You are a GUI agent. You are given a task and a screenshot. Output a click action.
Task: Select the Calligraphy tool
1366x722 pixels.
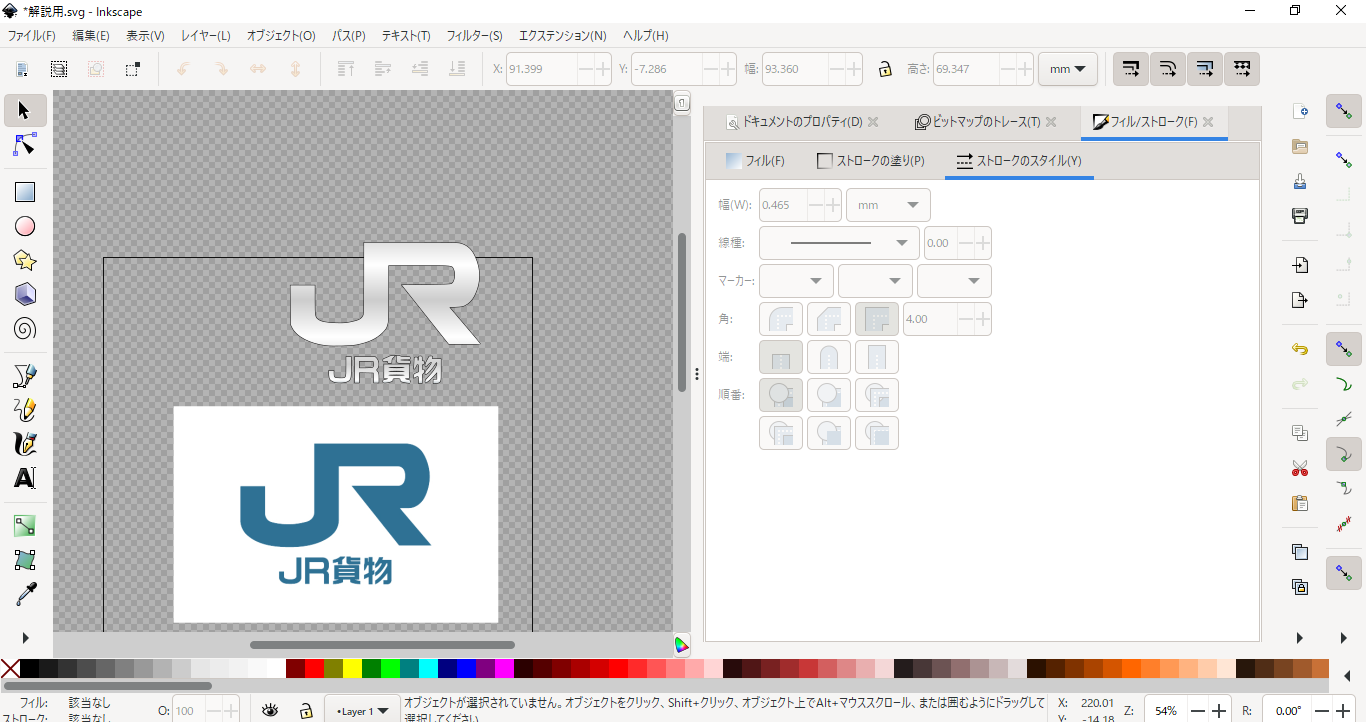coord(25,444)
